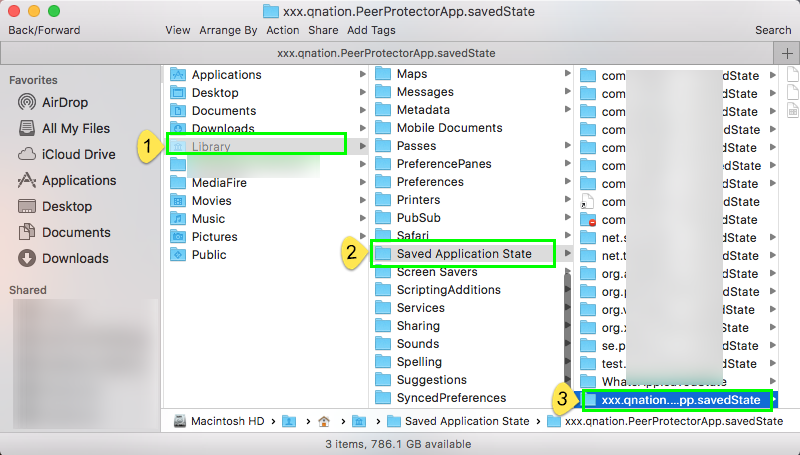Click the Sounds folder icon
The height and width of the screenshot is (455, 800).
pos(383,344)
